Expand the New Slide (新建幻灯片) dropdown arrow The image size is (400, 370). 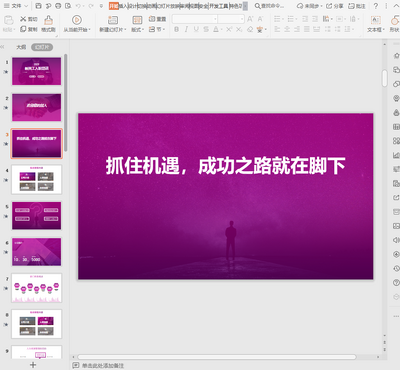pos(125,30)
